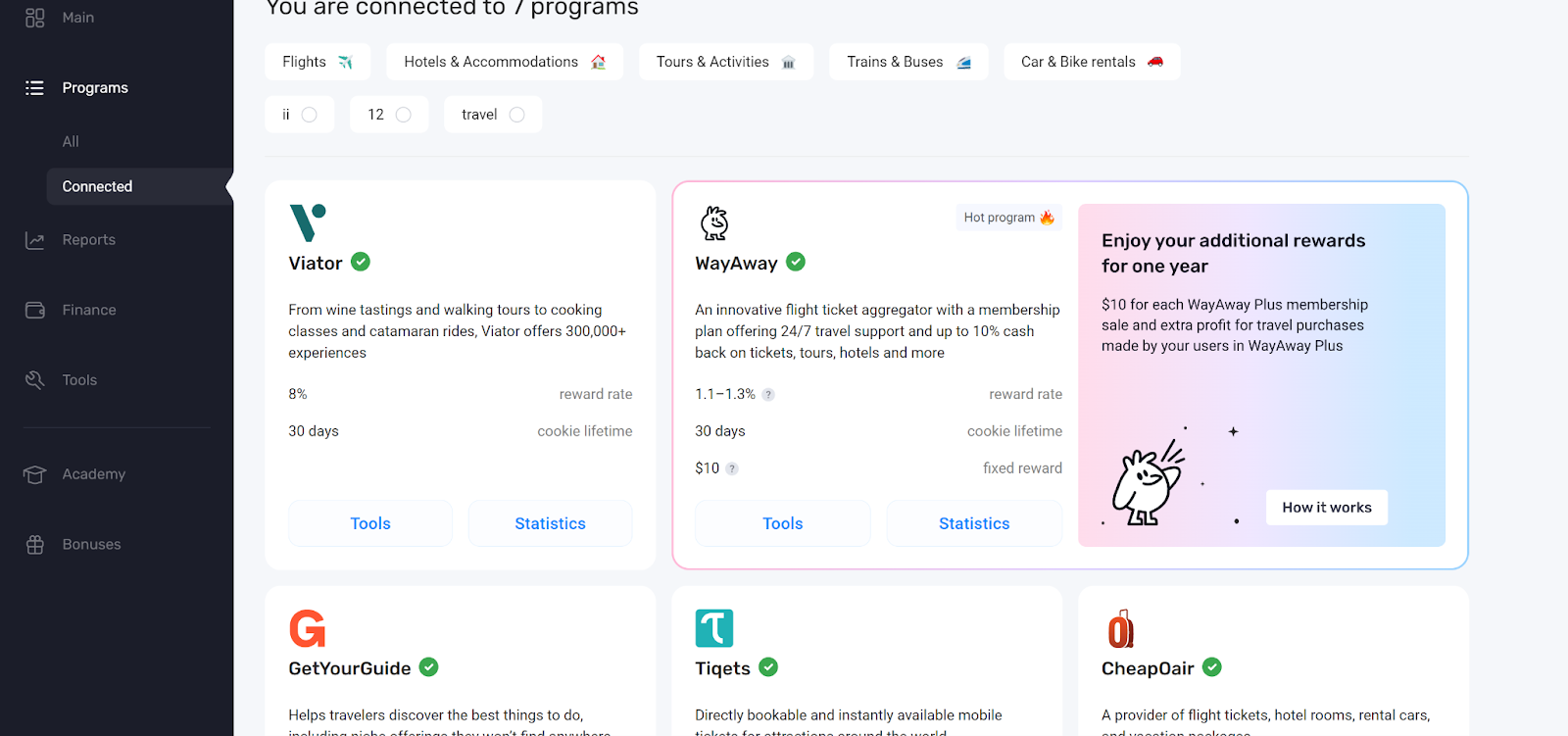Click the green verified checkmark beside Viator
The width and height of the screenshot is (1568, 736).
[x=361, y=262]
